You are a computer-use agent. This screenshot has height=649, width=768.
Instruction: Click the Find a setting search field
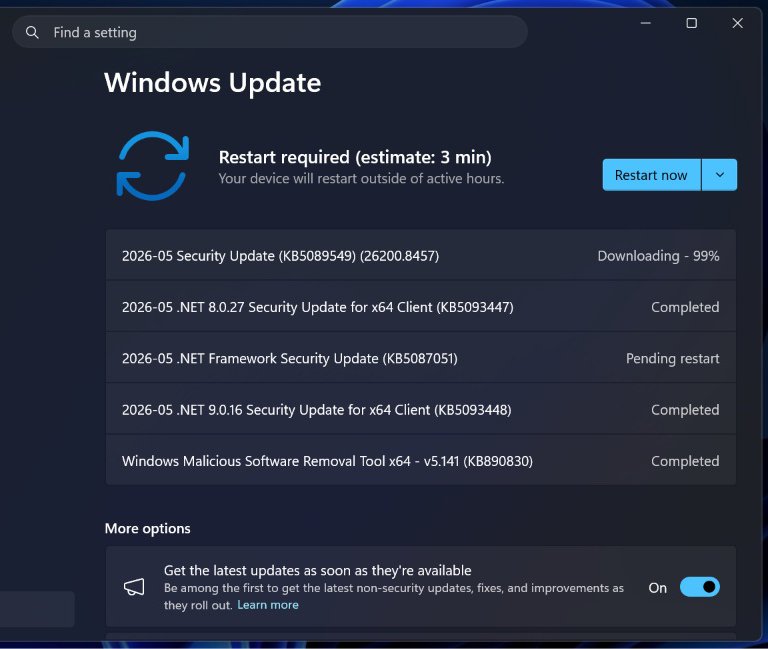(x=270, y=32)
